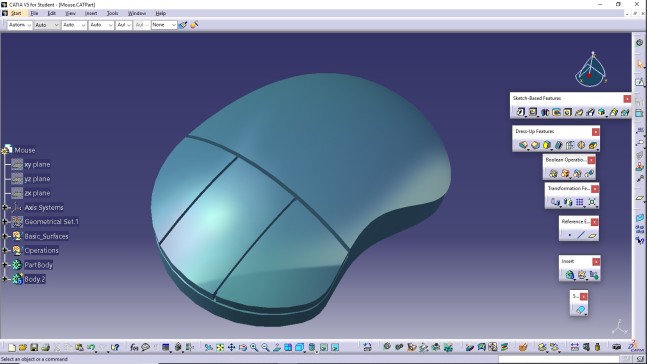Select the xy plane in tree
Screen dimensions: 647x364
click(37, 164)
